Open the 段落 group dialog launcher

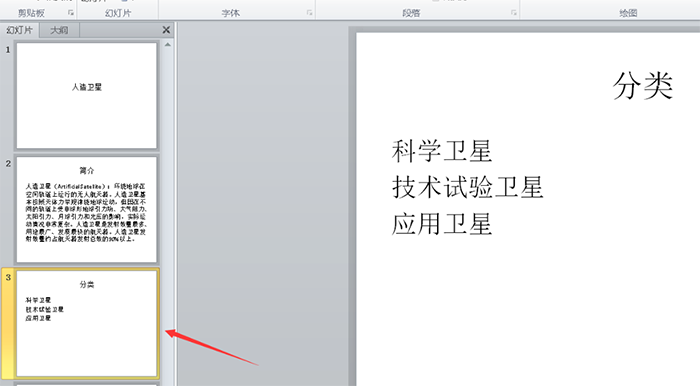514,13
